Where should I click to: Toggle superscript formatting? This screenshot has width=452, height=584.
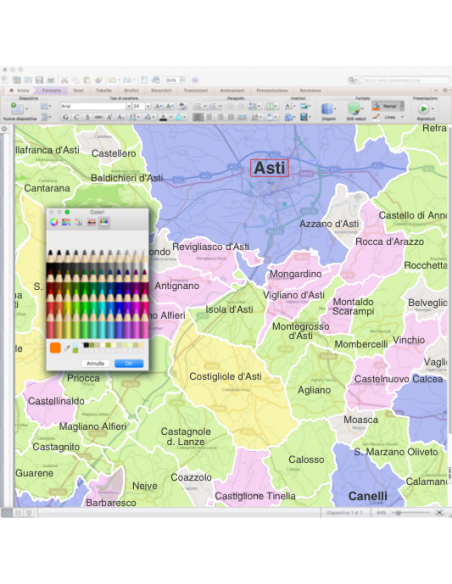pyautogui.click(x=110, y=117)
